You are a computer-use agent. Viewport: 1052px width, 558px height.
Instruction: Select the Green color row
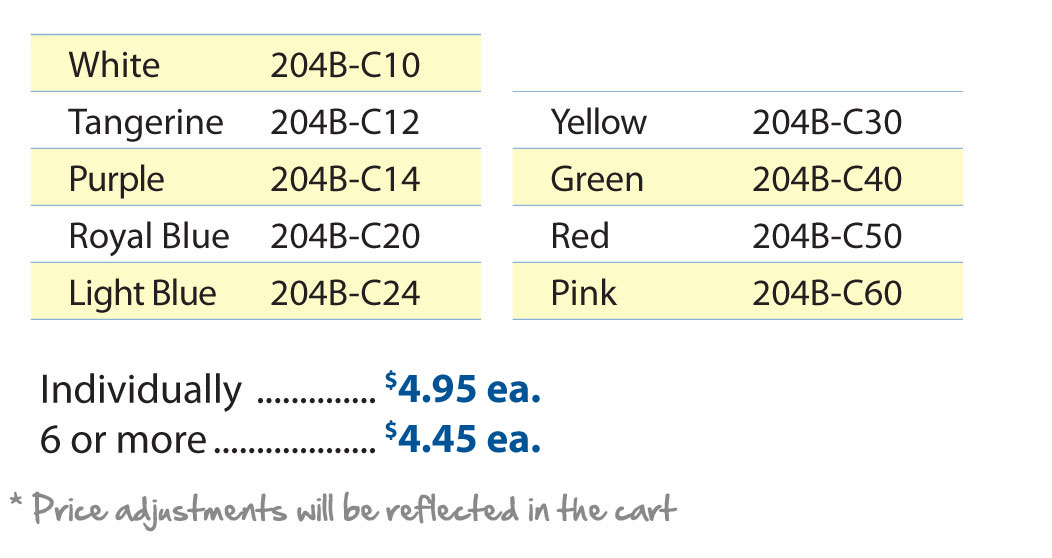[737, 177]
